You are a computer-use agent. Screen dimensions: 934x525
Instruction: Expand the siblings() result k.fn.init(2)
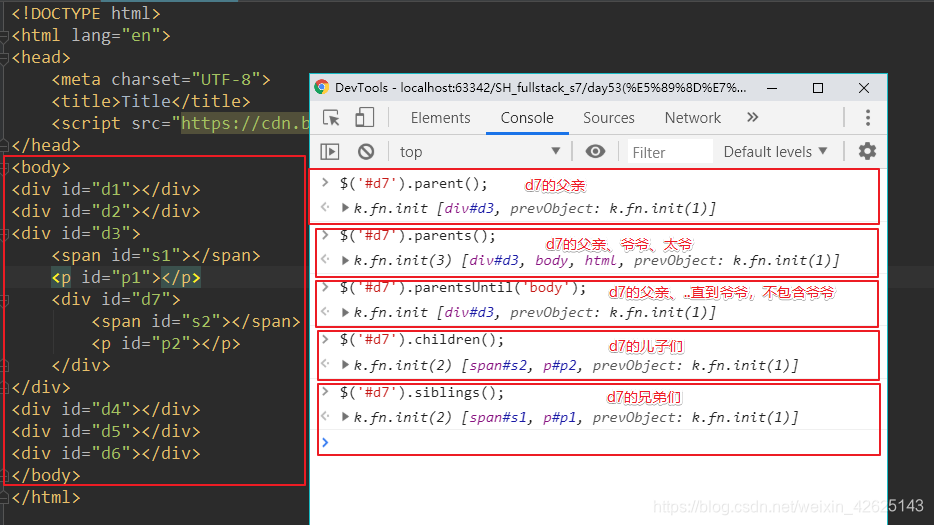click(345, 417)
